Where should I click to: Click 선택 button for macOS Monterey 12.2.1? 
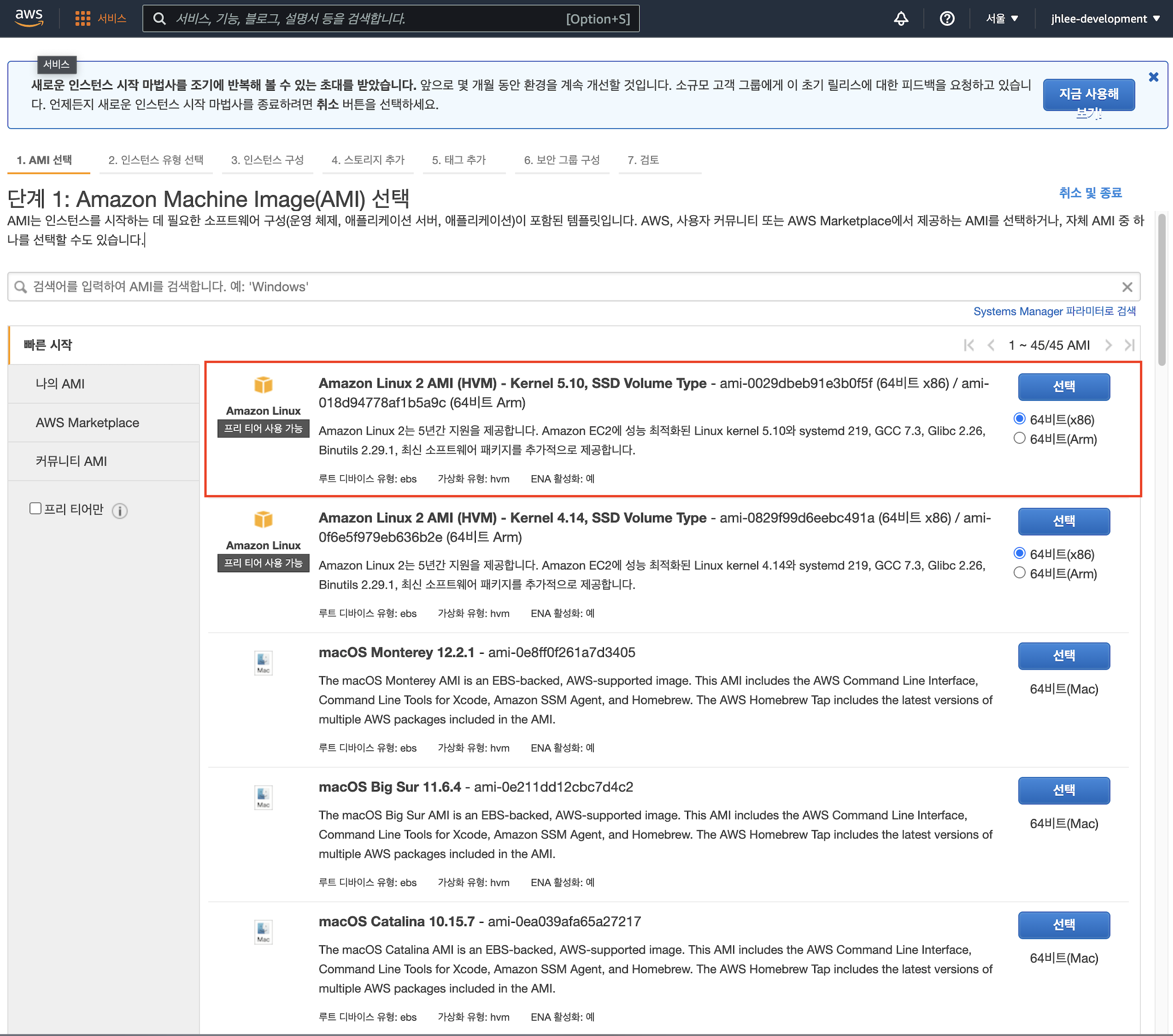point(1063,656)
